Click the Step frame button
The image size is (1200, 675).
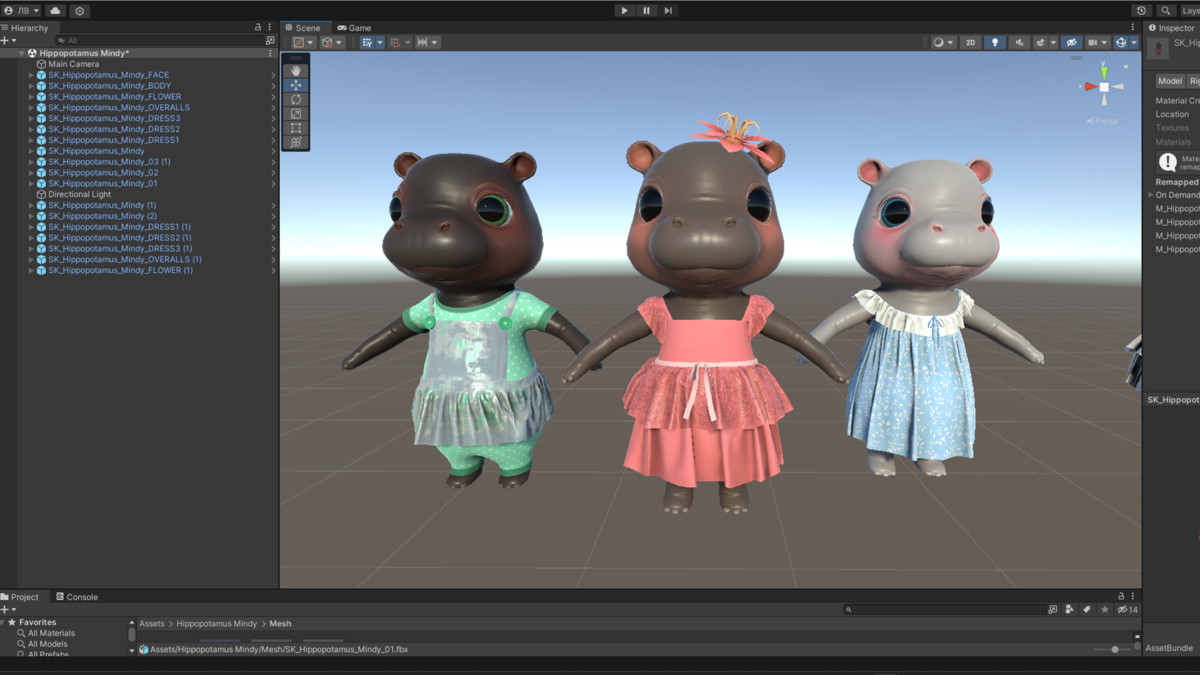pos(668,11)
